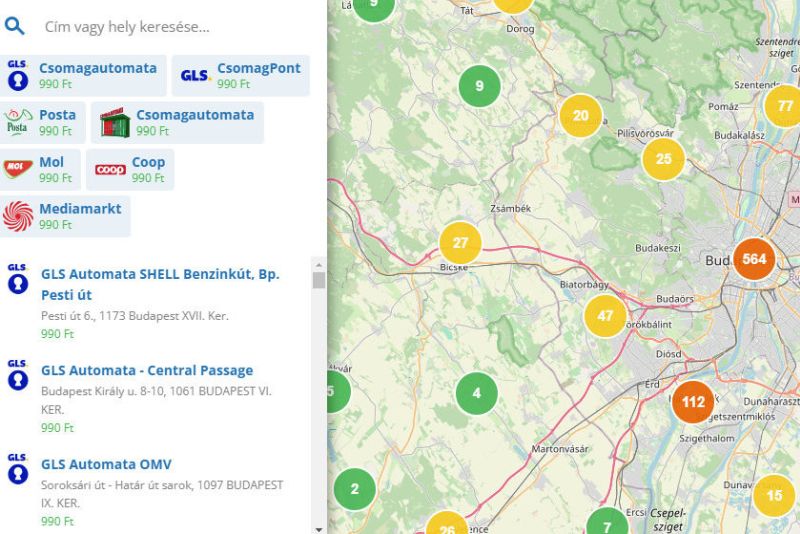The height and width of the screenshot is (534, 800).
Task: Open GLS Automata - Central Passage entry
Action: (x=147, y=370)
